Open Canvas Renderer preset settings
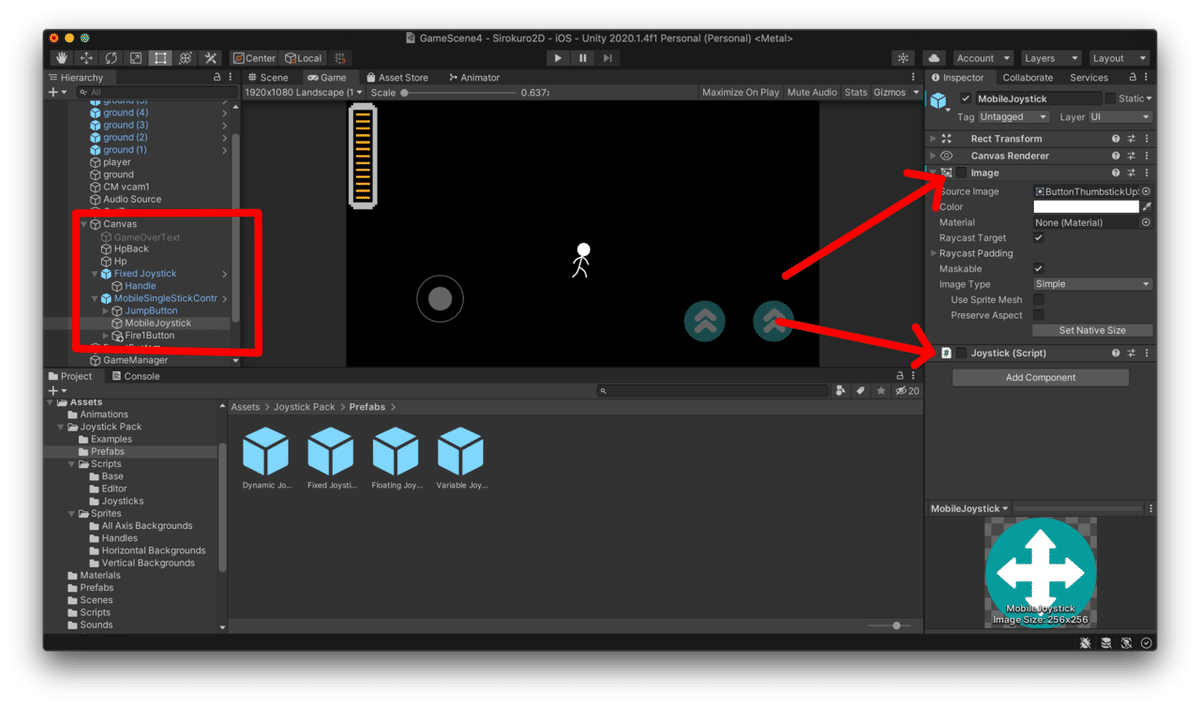Image resolution: width=1200 pixels, height=708 pixels. (x=1132, y=156)
